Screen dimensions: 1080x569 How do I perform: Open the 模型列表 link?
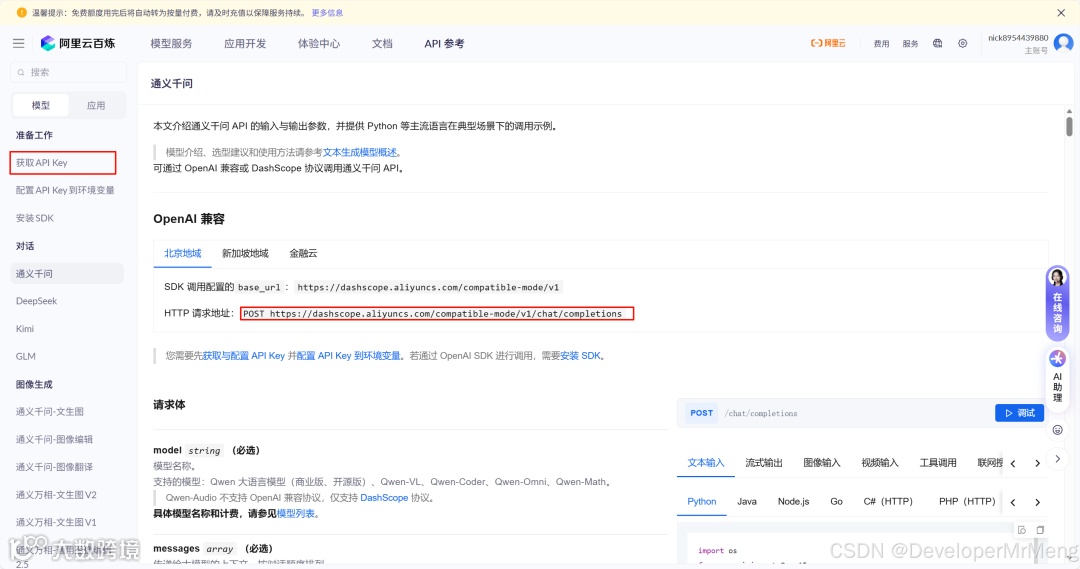pyautogui.click(x=296, y=513)
